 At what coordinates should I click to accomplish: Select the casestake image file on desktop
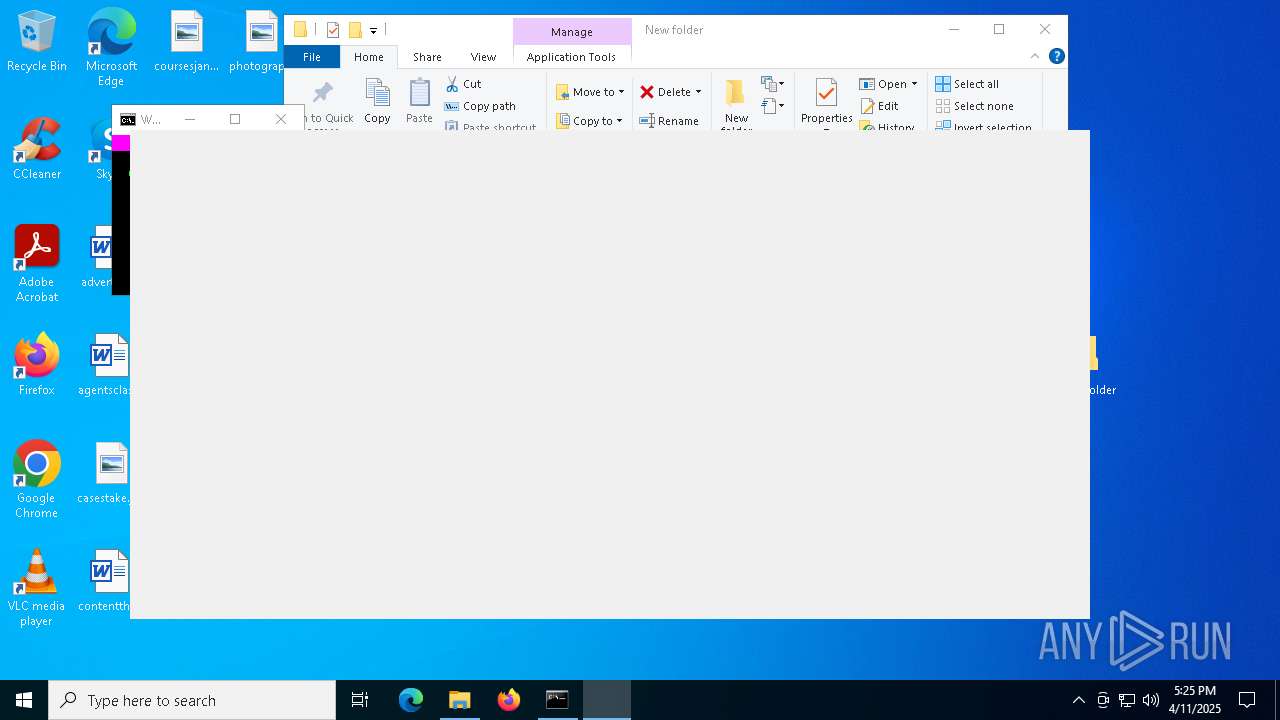tap(104, 473)
